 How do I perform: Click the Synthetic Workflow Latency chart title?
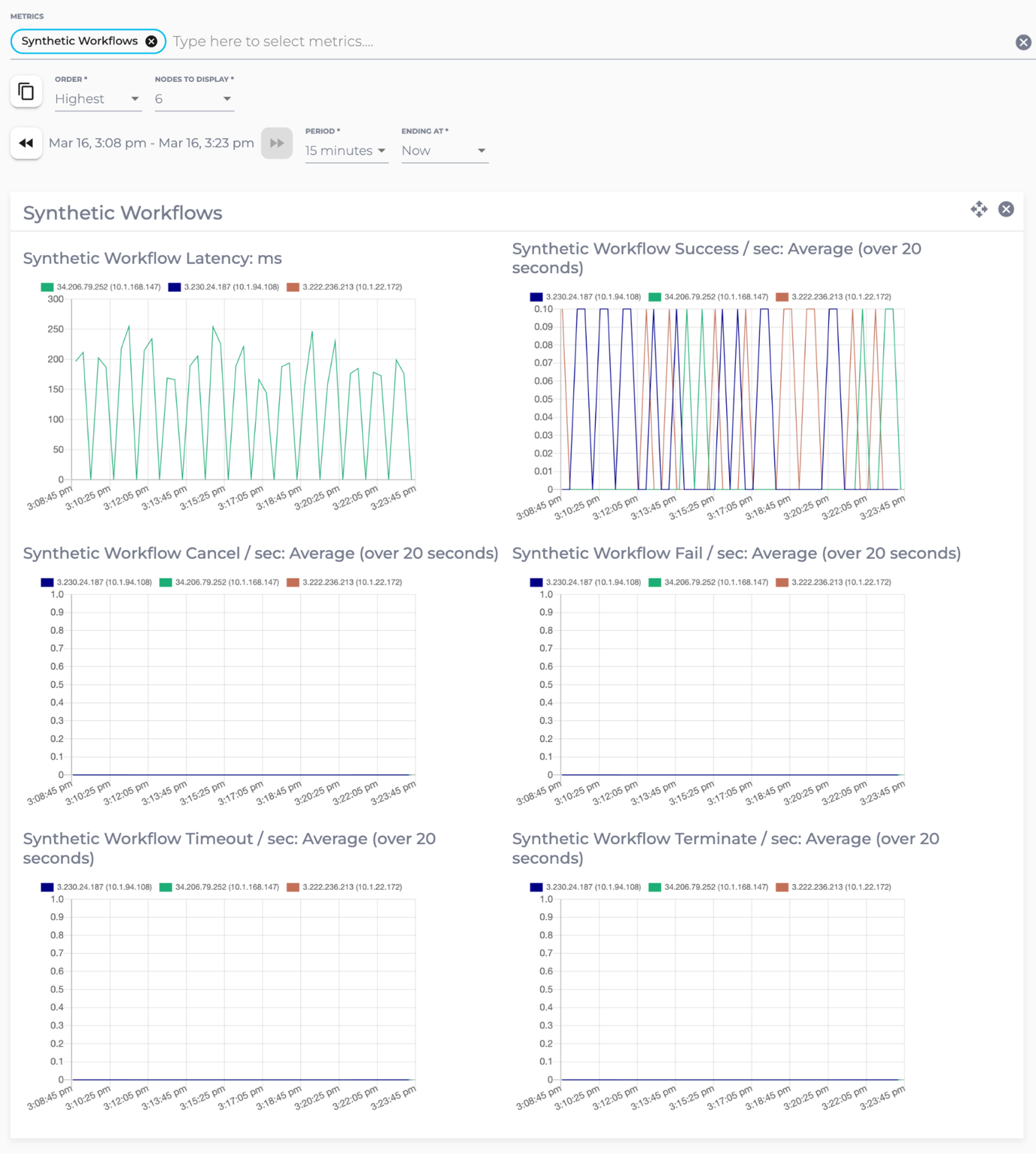[x=152, y=258]
